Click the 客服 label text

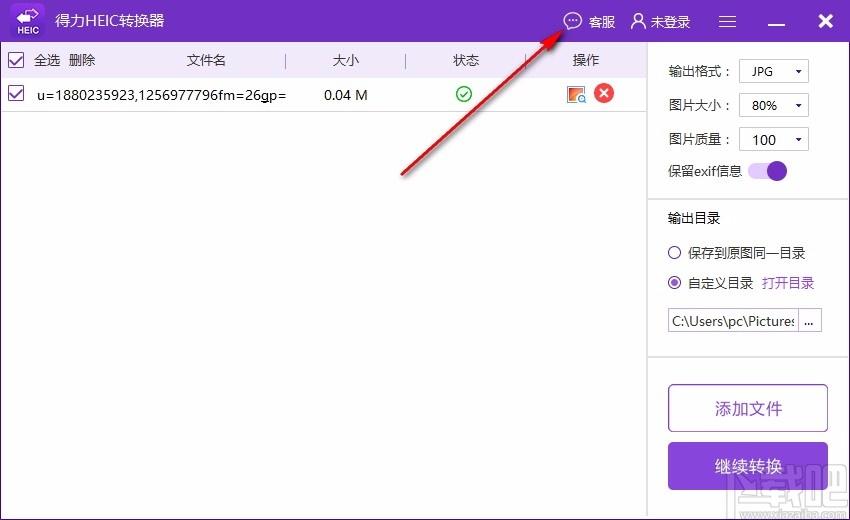coord(602,22)
